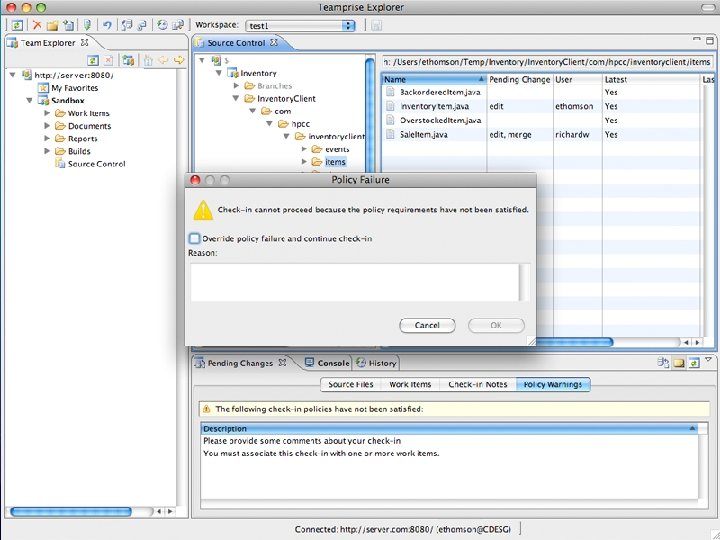Expand the Documents folder

pyautogui.click(x=47, y=125)
